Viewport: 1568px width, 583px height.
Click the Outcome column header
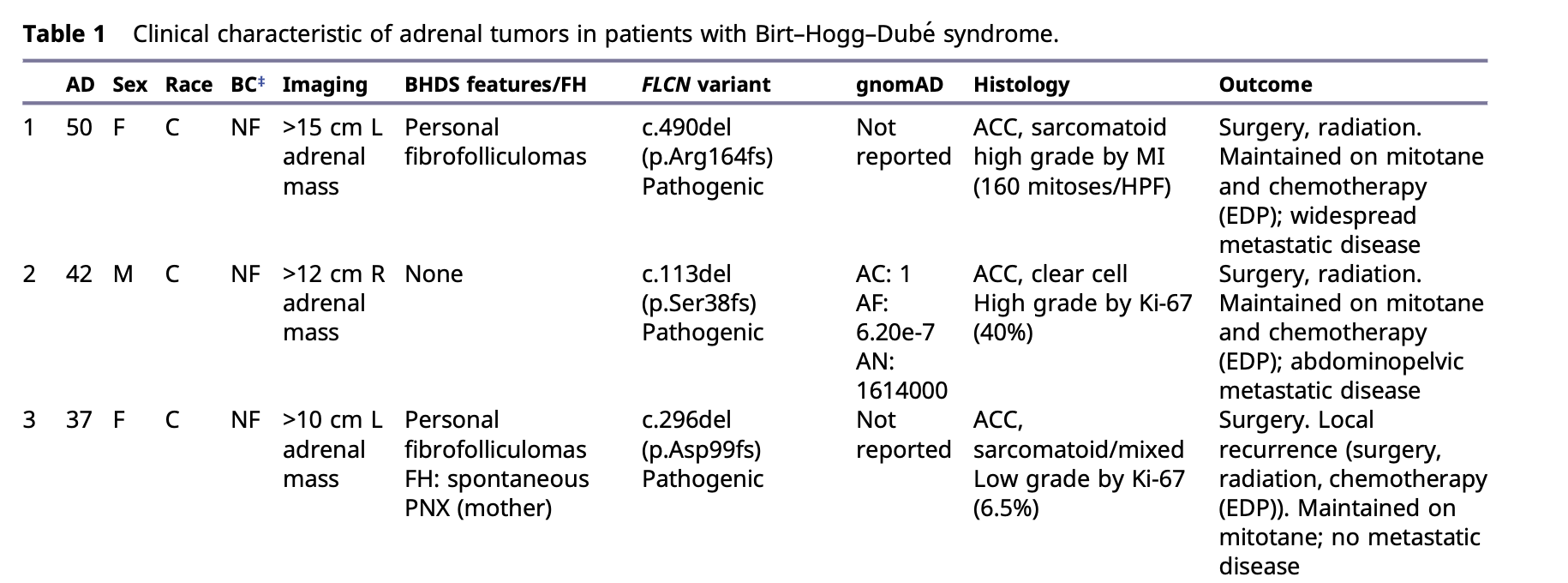click(x=1266, y=85)
